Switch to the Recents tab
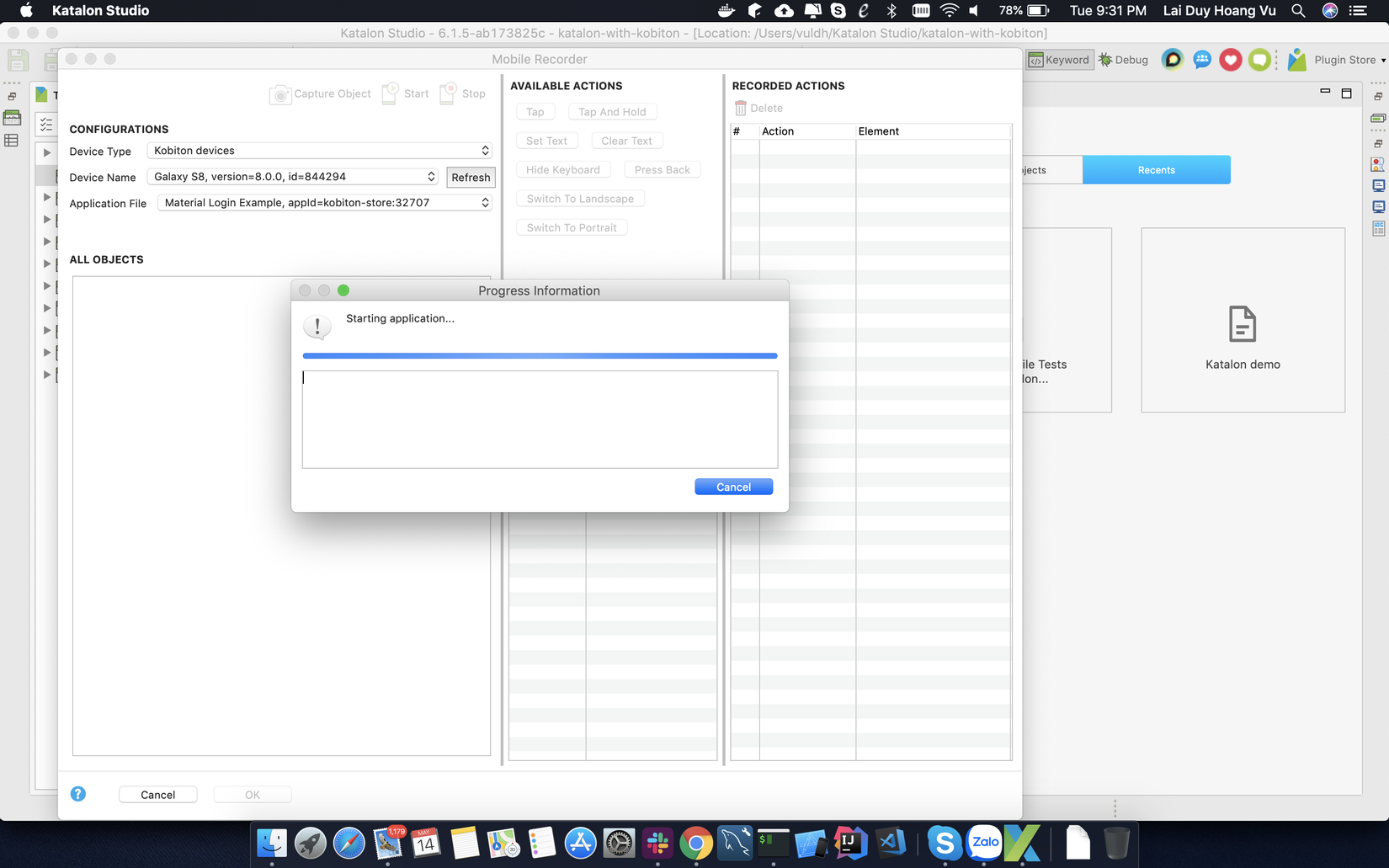This screenshot has width=1389, height=868. tap(1157, 170)
